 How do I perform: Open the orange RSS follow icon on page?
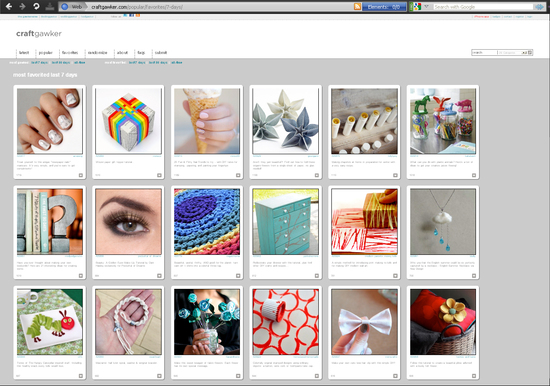tap(138, 15)
